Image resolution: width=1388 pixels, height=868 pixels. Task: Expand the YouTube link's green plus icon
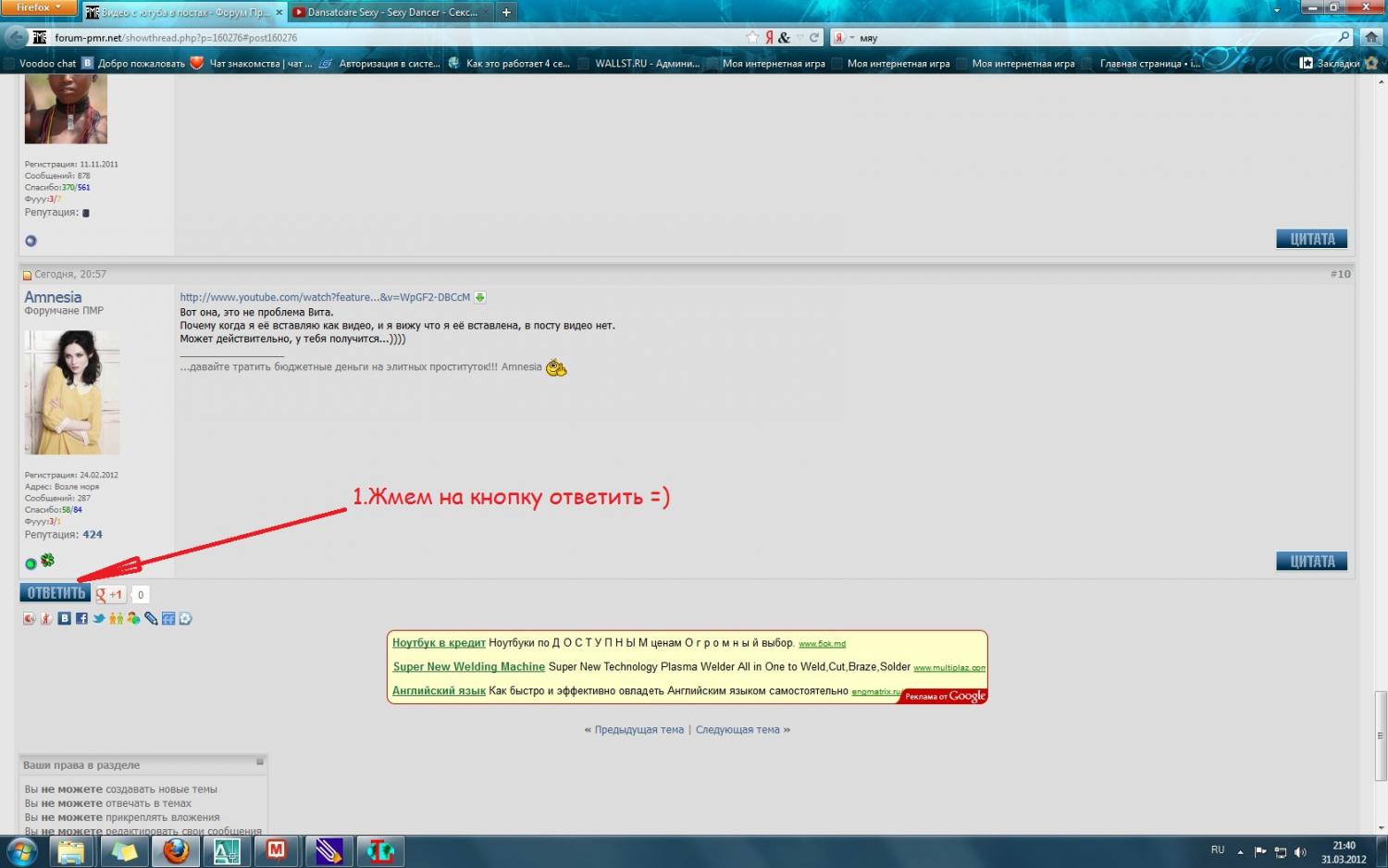[x=479, y=297]
